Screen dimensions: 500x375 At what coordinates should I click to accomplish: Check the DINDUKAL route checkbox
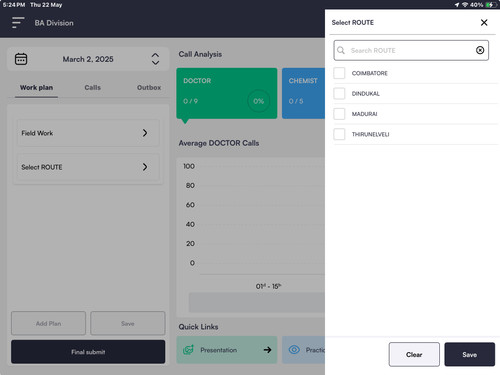[339, 93]
